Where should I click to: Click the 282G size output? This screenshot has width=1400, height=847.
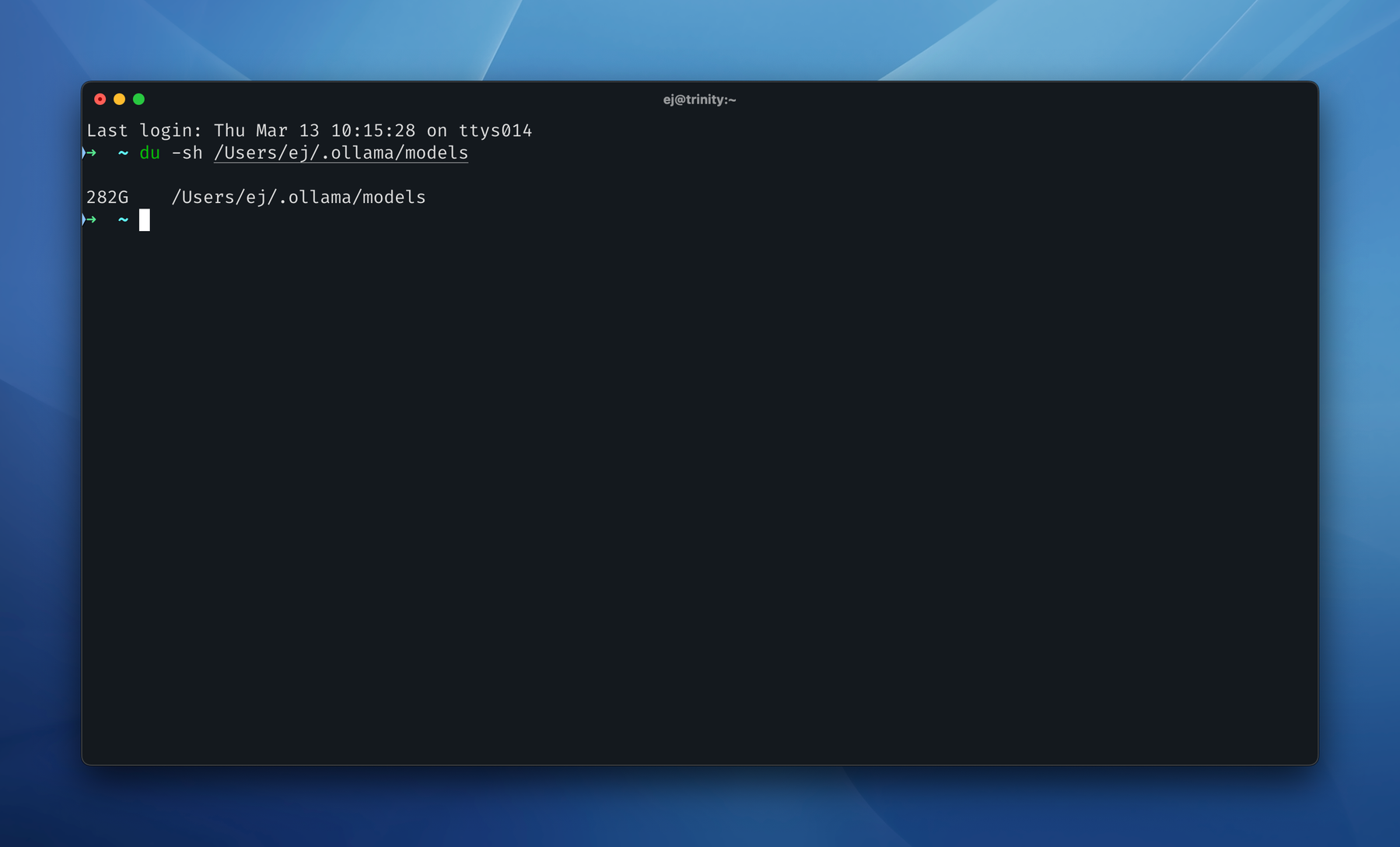(107, 198)
